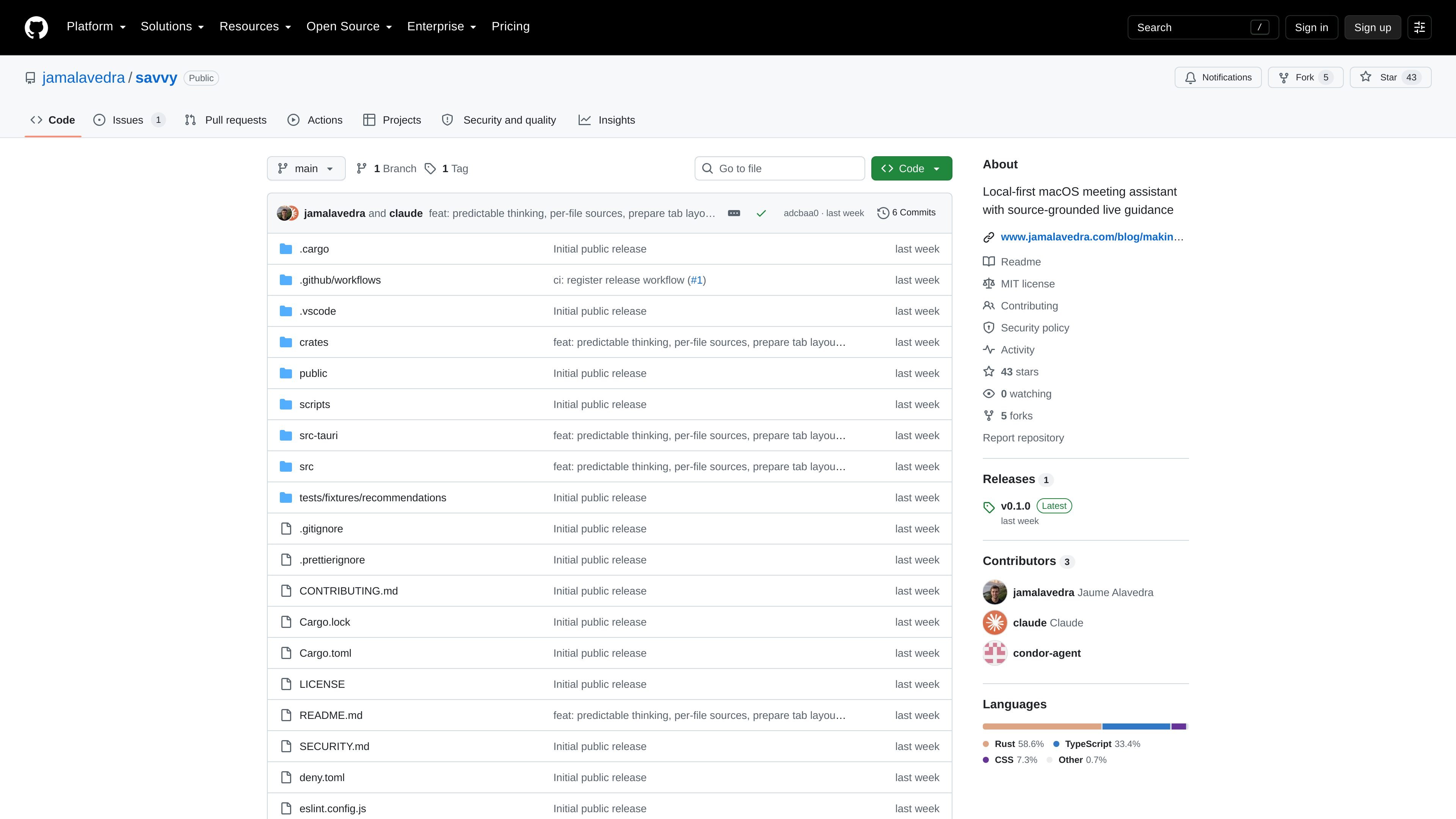This screenshot has height=819, width=1456.
Task: Open the 1 Tag list
Action: click(x=447, y=168)
